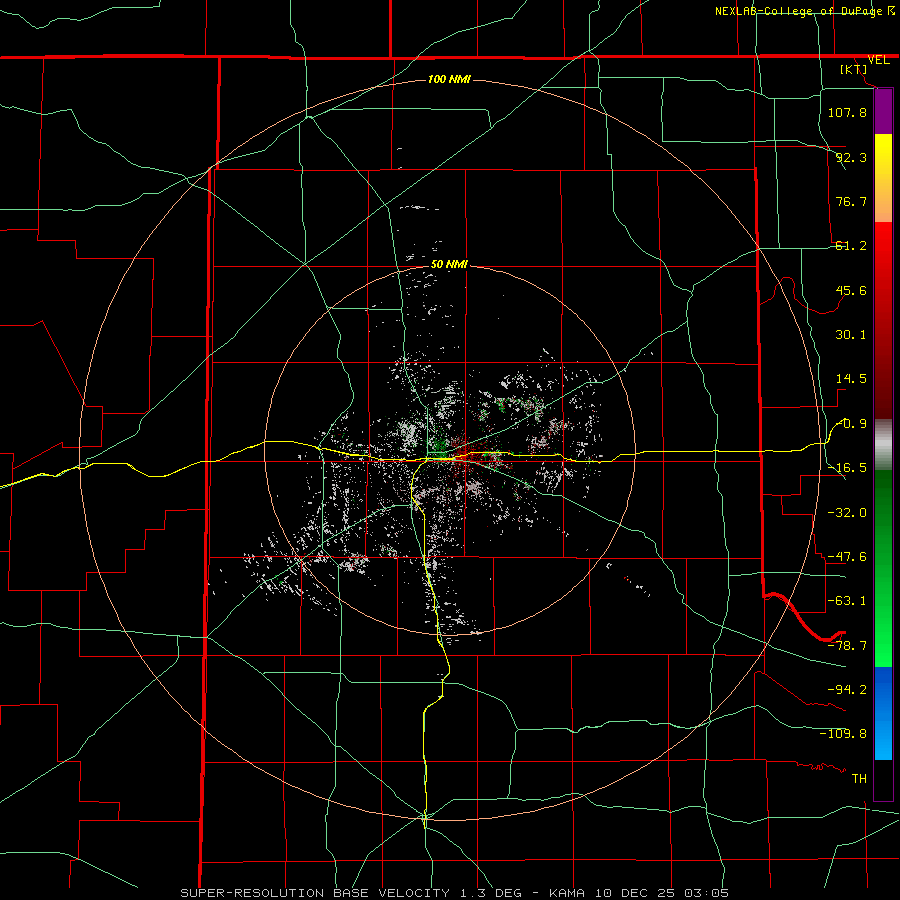
Task: Click the NEXLAB-College of DuPage credit text
Action: (x=798, y=11)
